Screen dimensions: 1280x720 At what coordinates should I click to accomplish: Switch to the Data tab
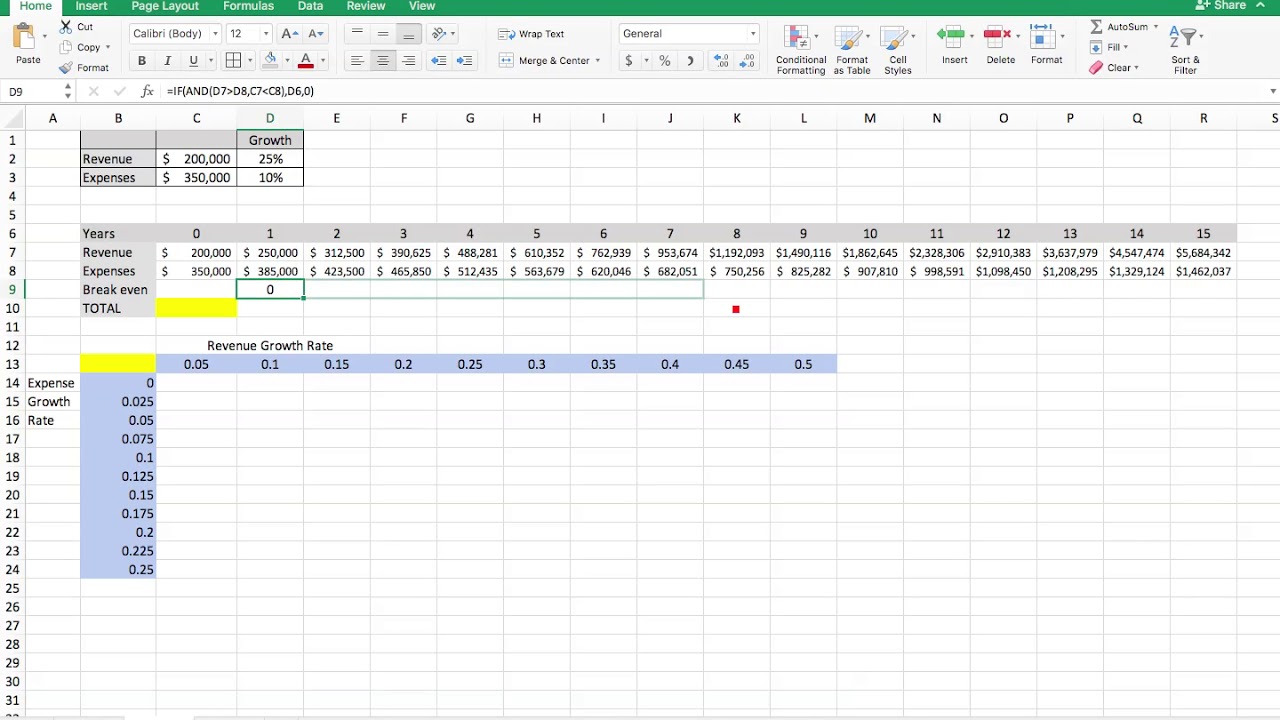[310, 6]
